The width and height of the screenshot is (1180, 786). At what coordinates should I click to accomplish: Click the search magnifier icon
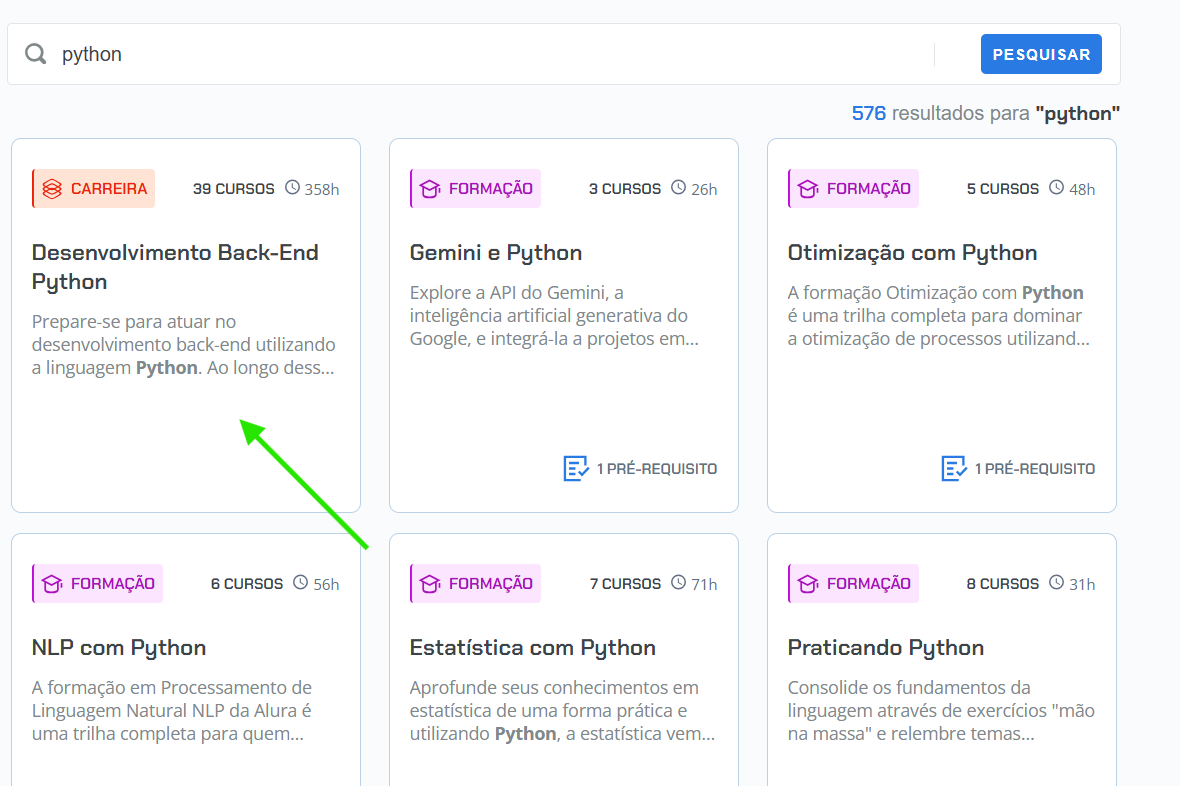coord(36,54)
